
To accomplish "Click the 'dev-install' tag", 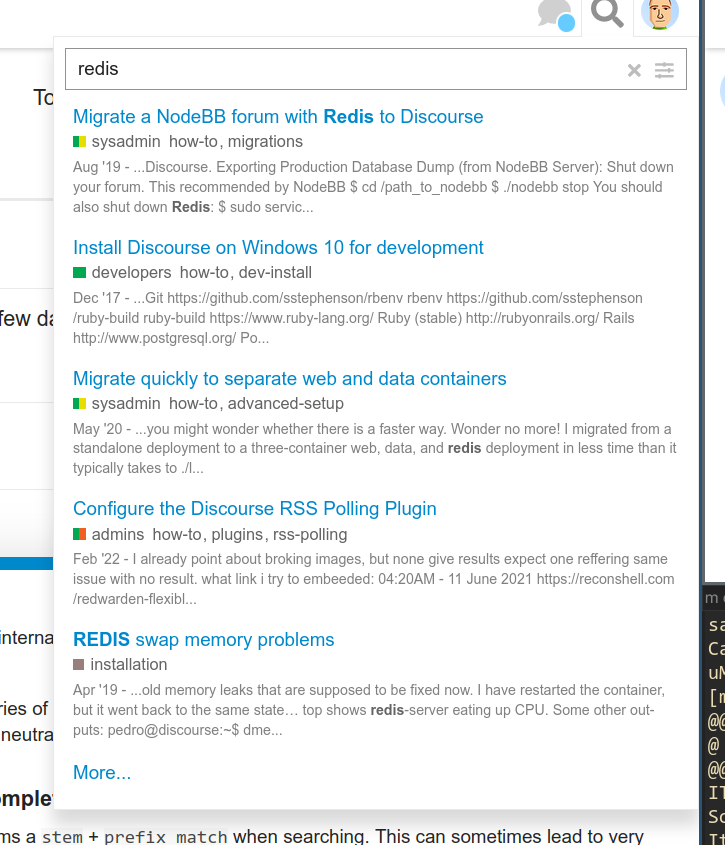I will 275,273.
